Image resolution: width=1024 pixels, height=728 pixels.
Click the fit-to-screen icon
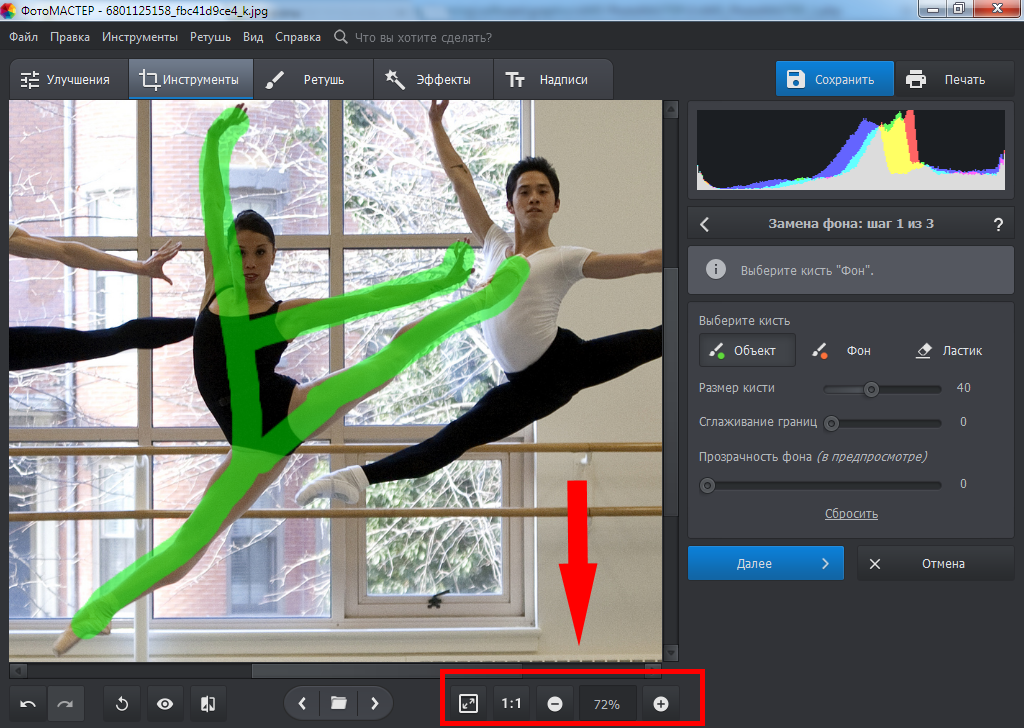[x=468, y=704]
